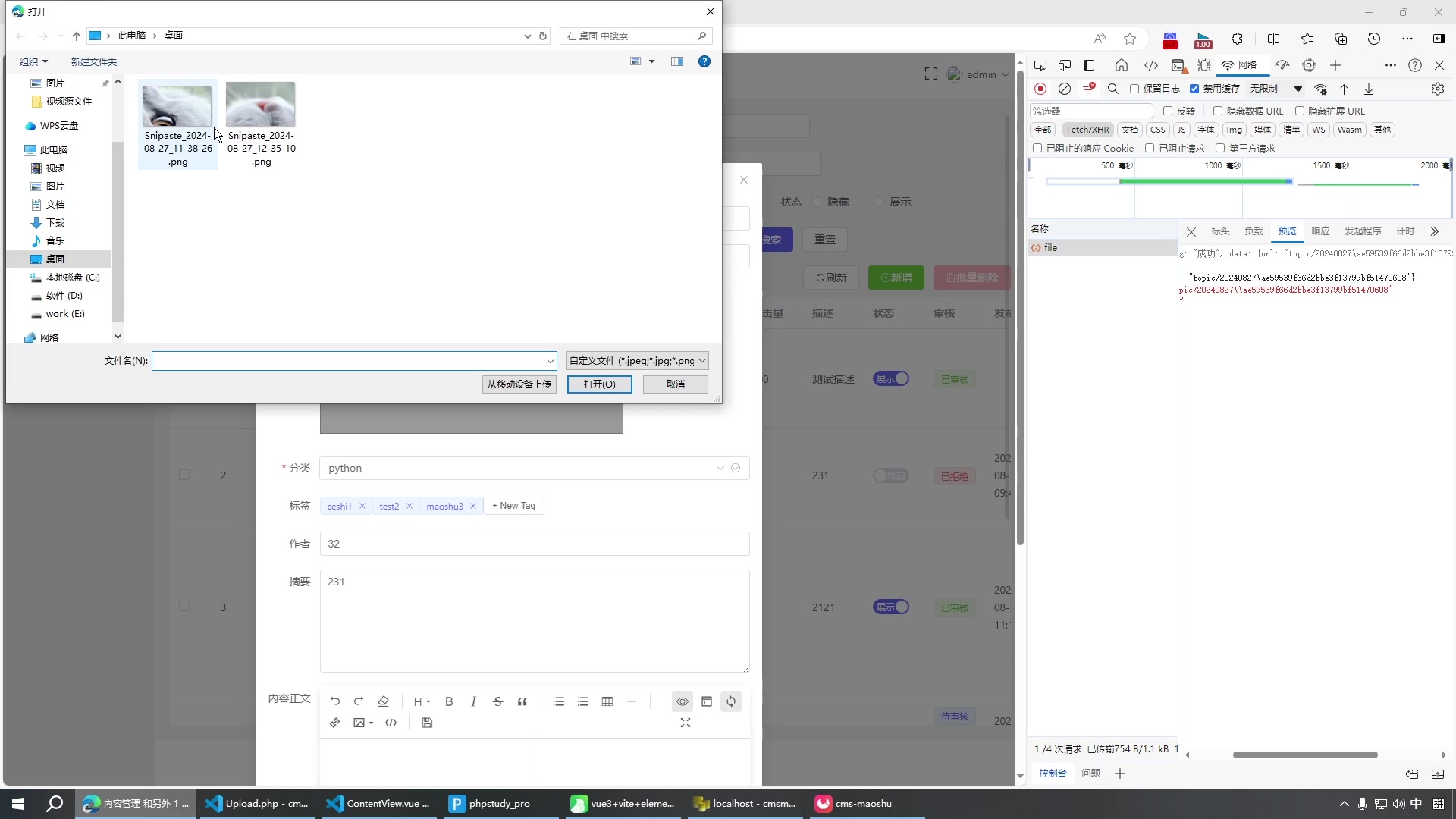Check the 隐藏扩展 URL checkbox

click(1300, 111)
